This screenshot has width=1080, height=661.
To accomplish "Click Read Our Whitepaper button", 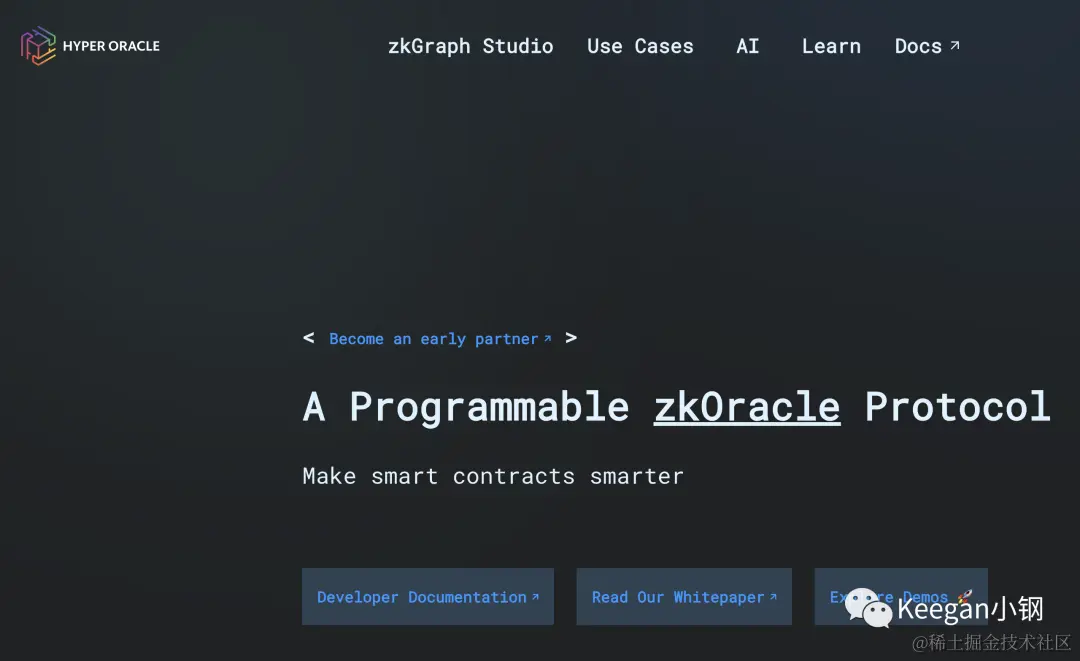I will pyautogui.click(x=684, y=597).
